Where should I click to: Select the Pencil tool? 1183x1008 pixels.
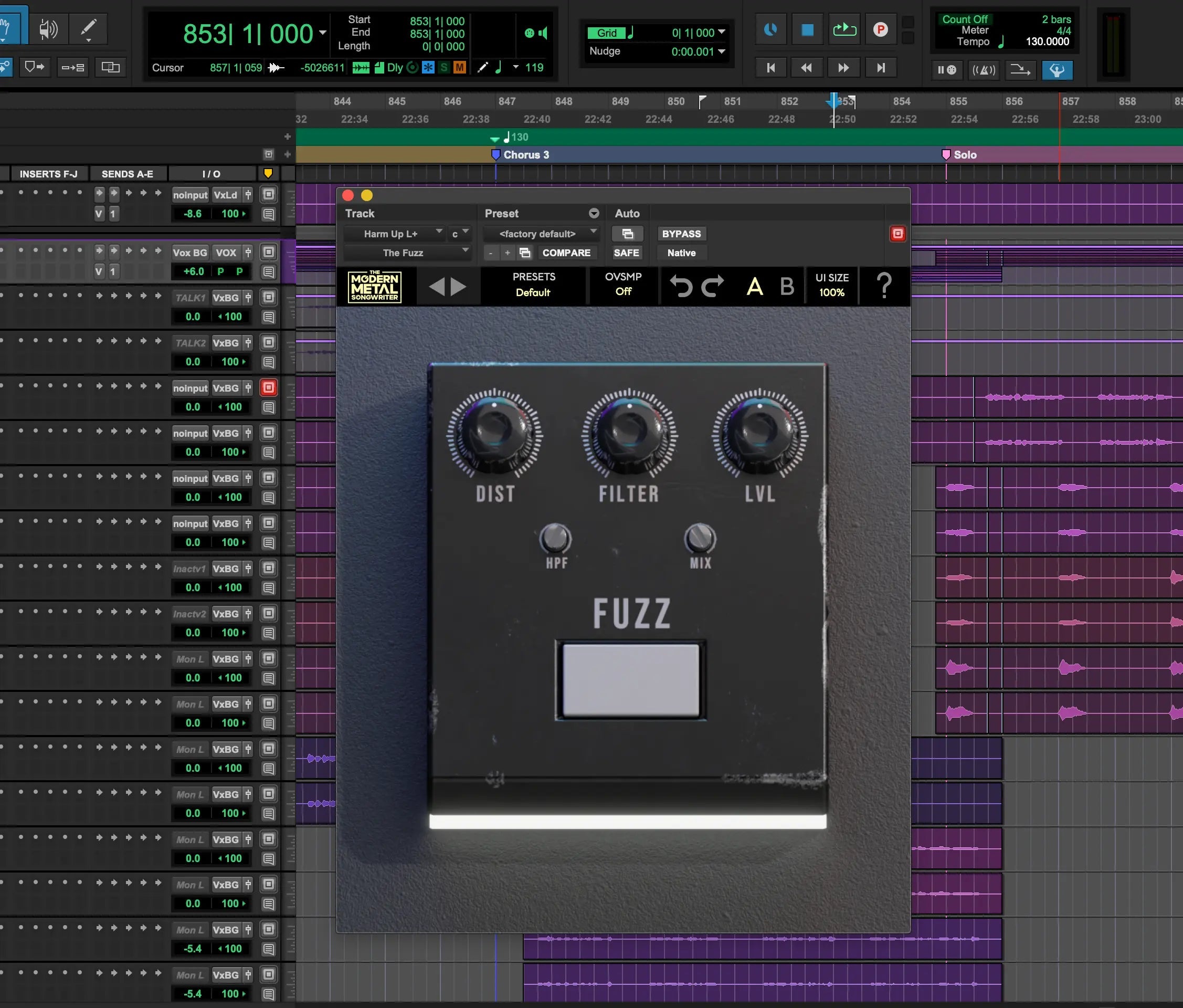(x=89, y=28)
